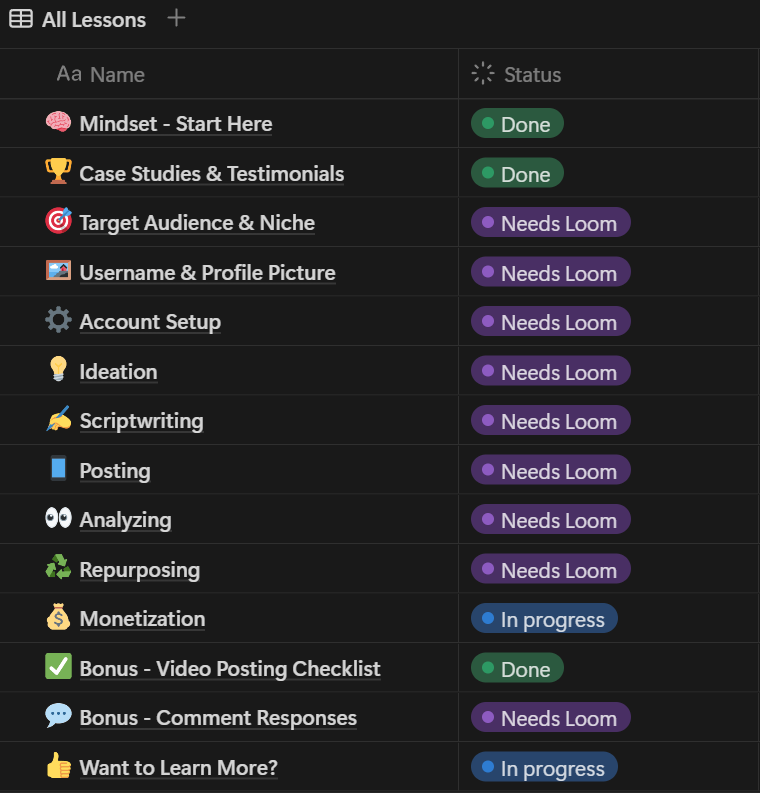The image size is (760, 793).
Task: Change Done status for Mindset lesson
Action: click(x=517, y=124)
